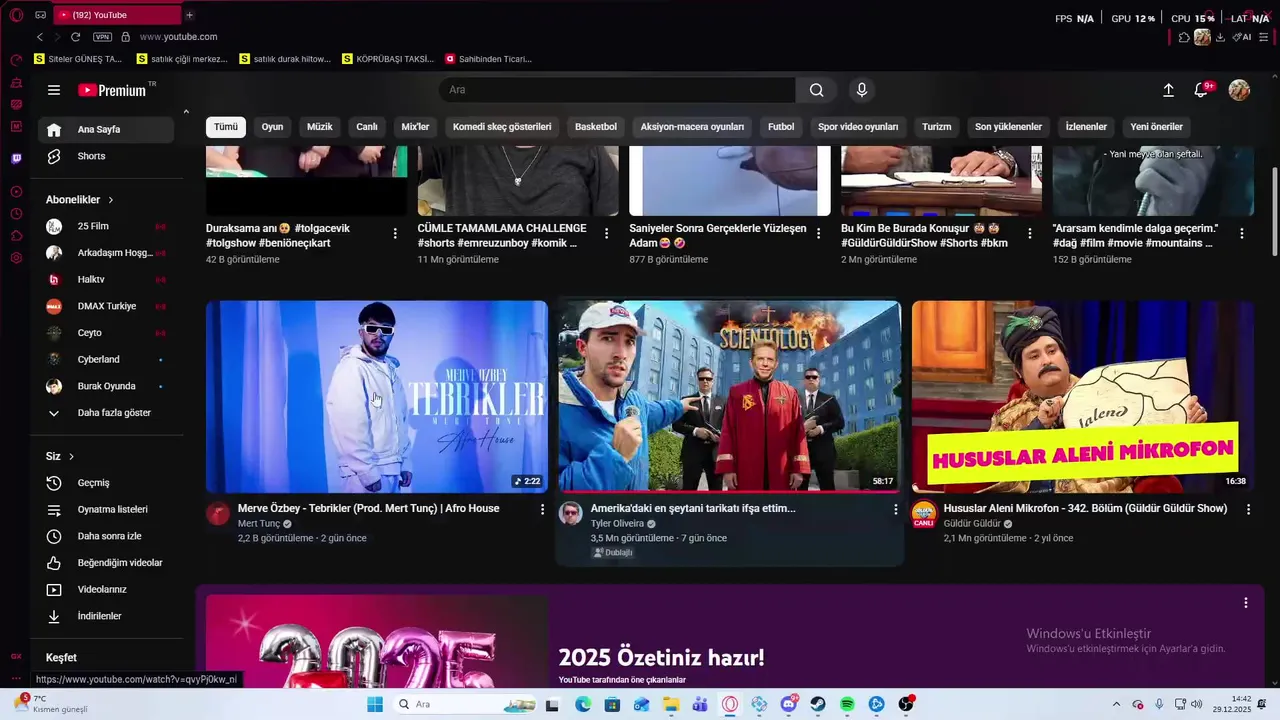
Task: Start voice search with microphone icon
Action: click(862, 90)
